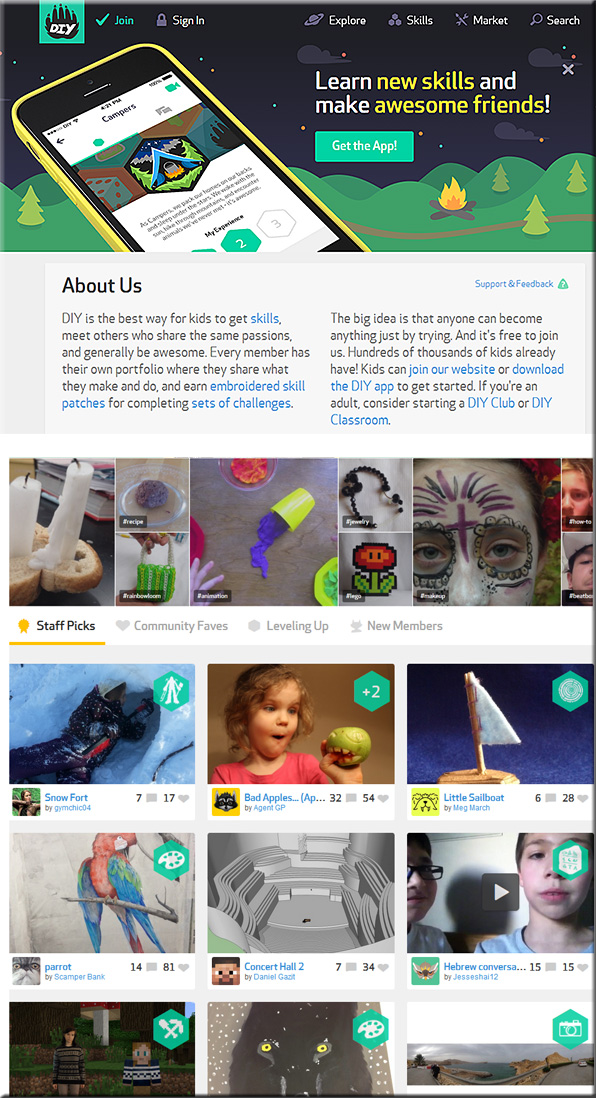Dismiss the app promo banner
Image resolution: width=596 pixels, height=1098 pixels.
click(x=568, y=69)
